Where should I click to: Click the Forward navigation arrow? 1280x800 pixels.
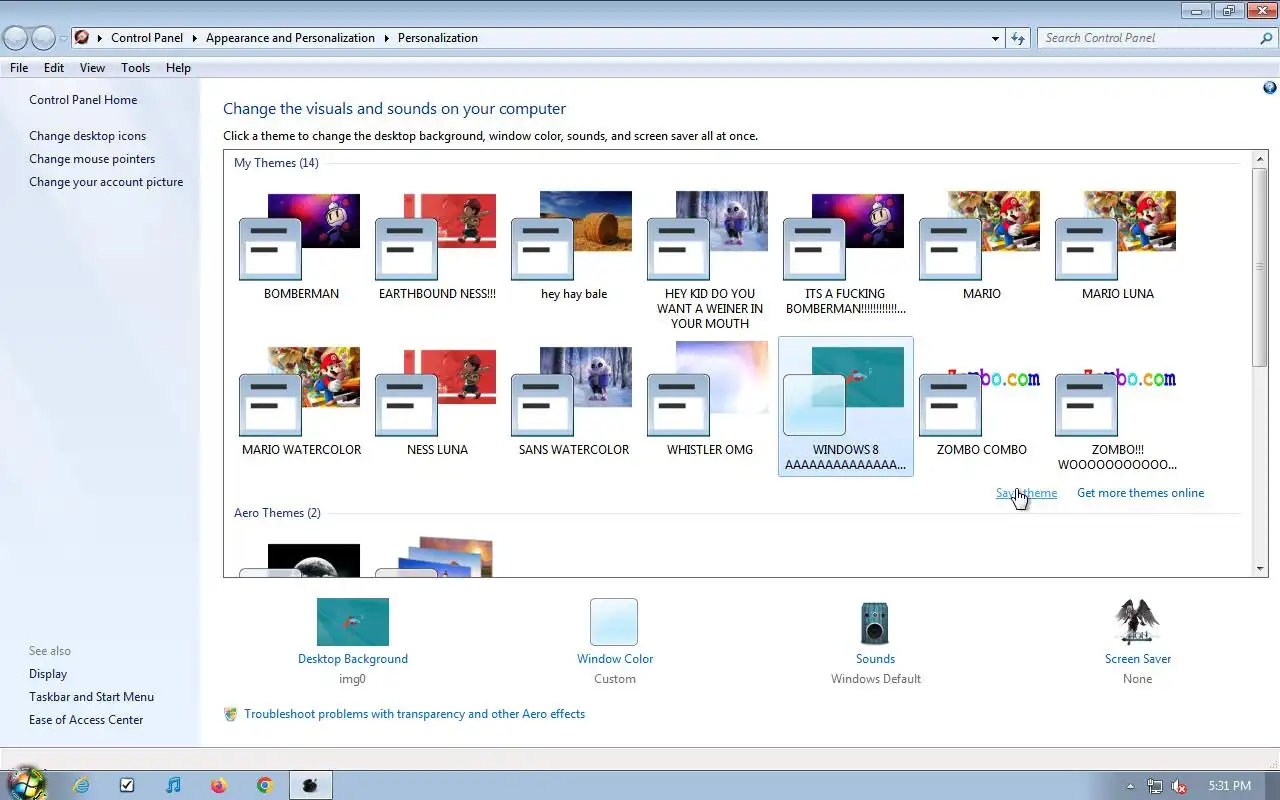coord(43,38)
